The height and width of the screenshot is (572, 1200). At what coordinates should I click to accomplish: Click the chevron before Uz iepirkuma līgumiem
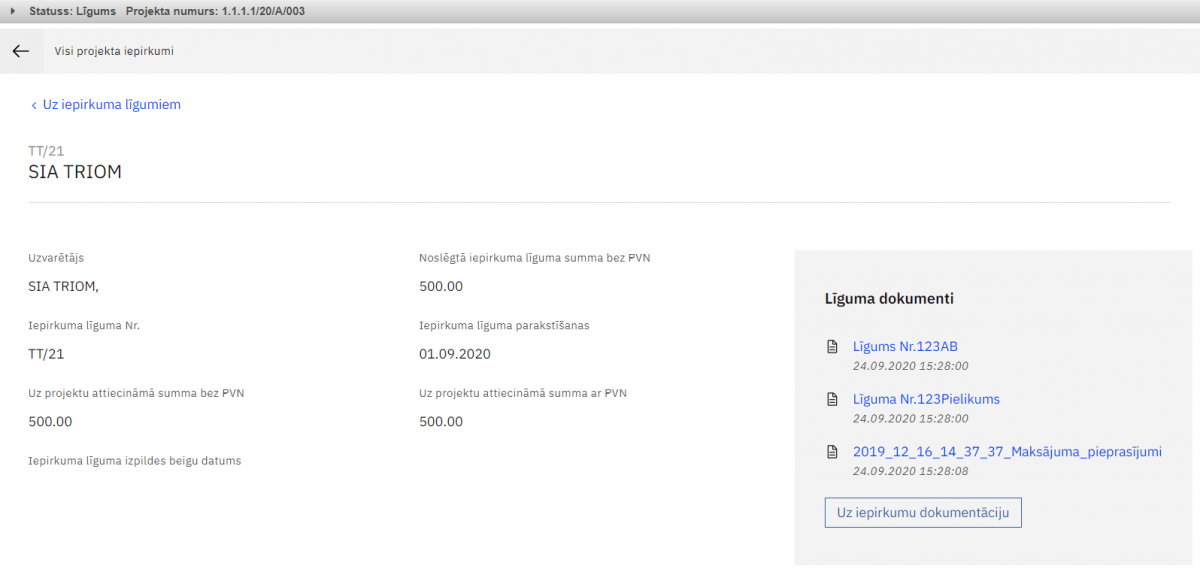pyautogui.click(x=34, y=105)
